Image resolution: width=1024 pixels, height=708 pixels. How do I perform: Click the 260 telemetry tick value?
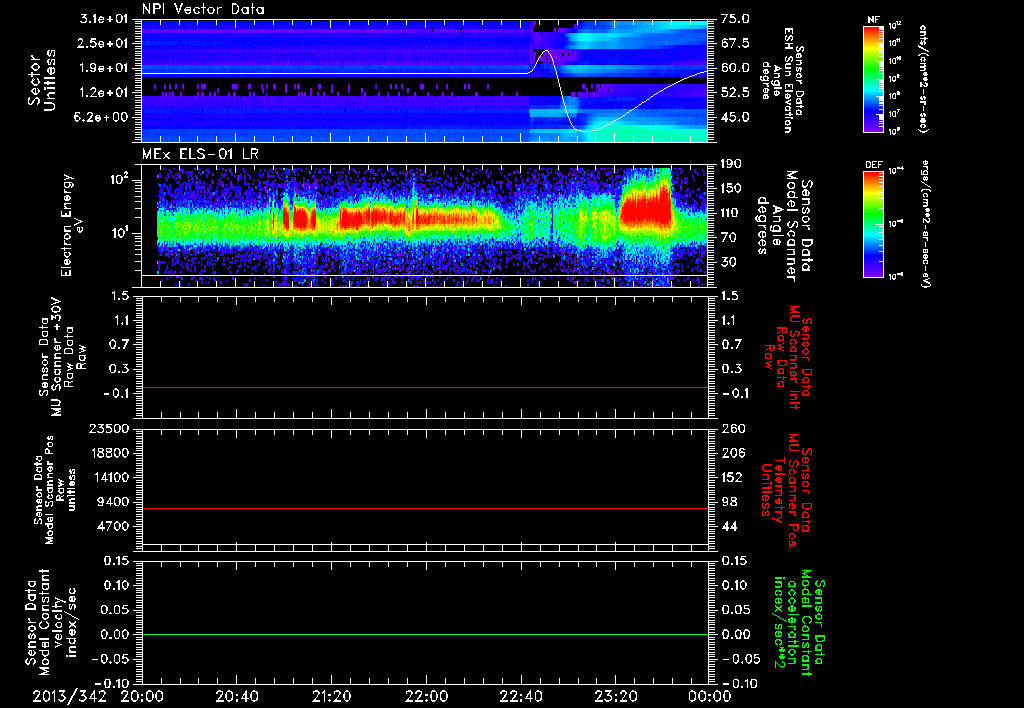coord(733,429)
